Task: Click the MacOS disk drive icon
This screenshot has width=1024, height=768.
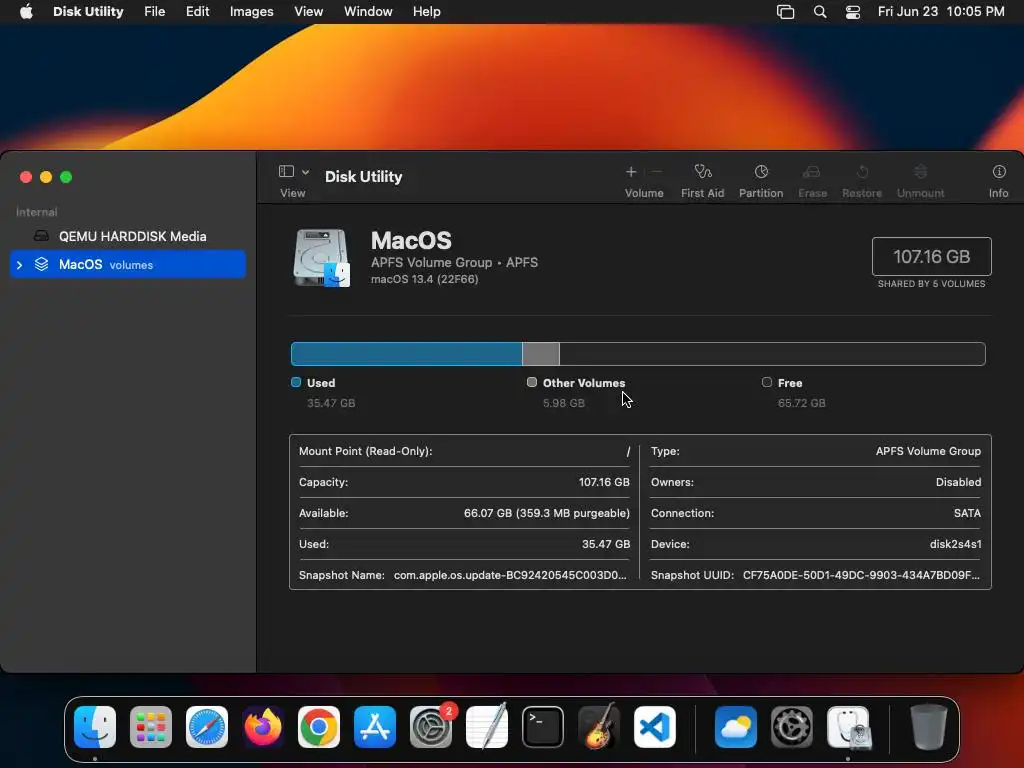Action: (x=321, y=258)
